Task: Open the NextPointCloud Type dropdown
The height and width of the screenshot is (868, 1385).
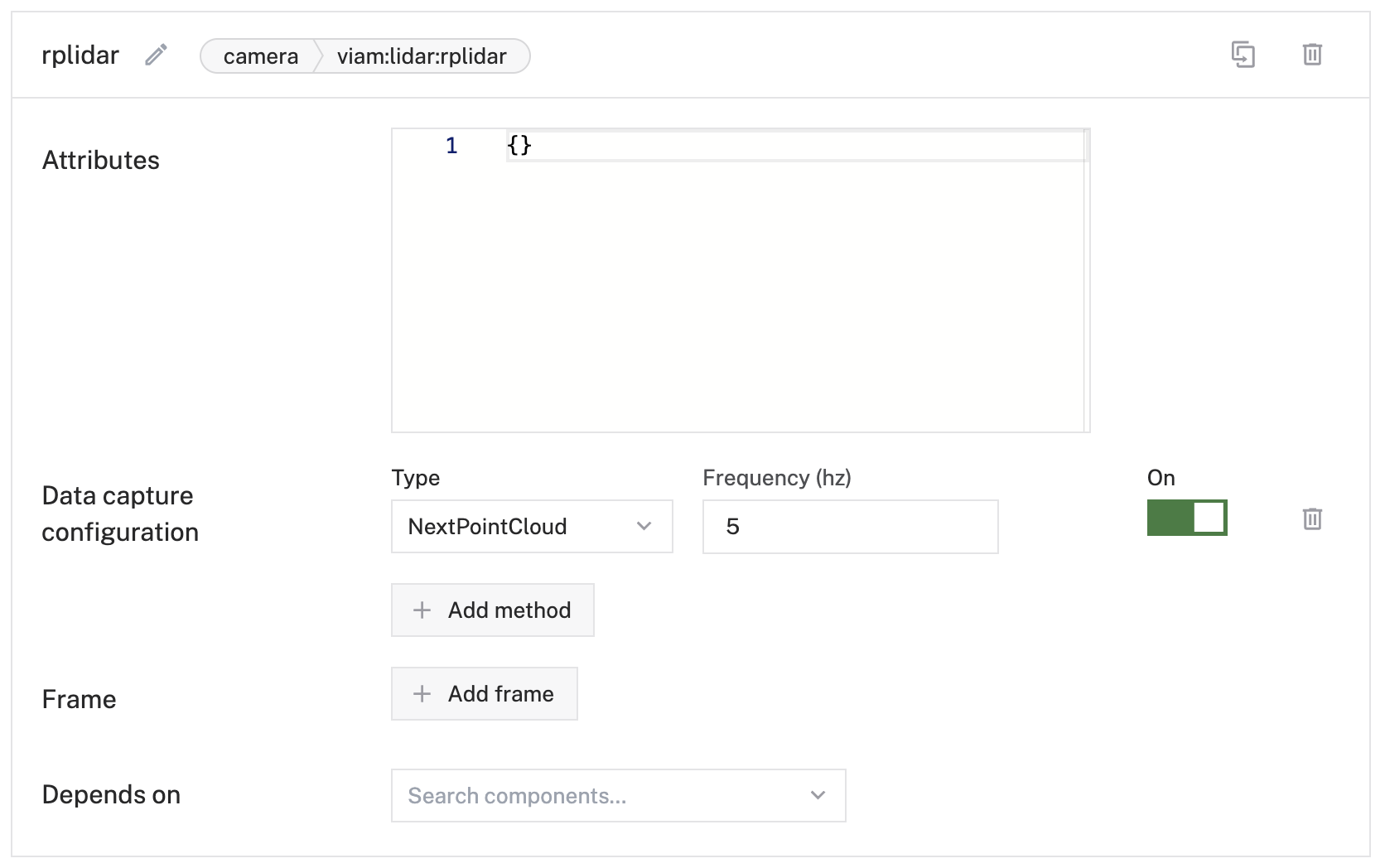Action: 531,527
